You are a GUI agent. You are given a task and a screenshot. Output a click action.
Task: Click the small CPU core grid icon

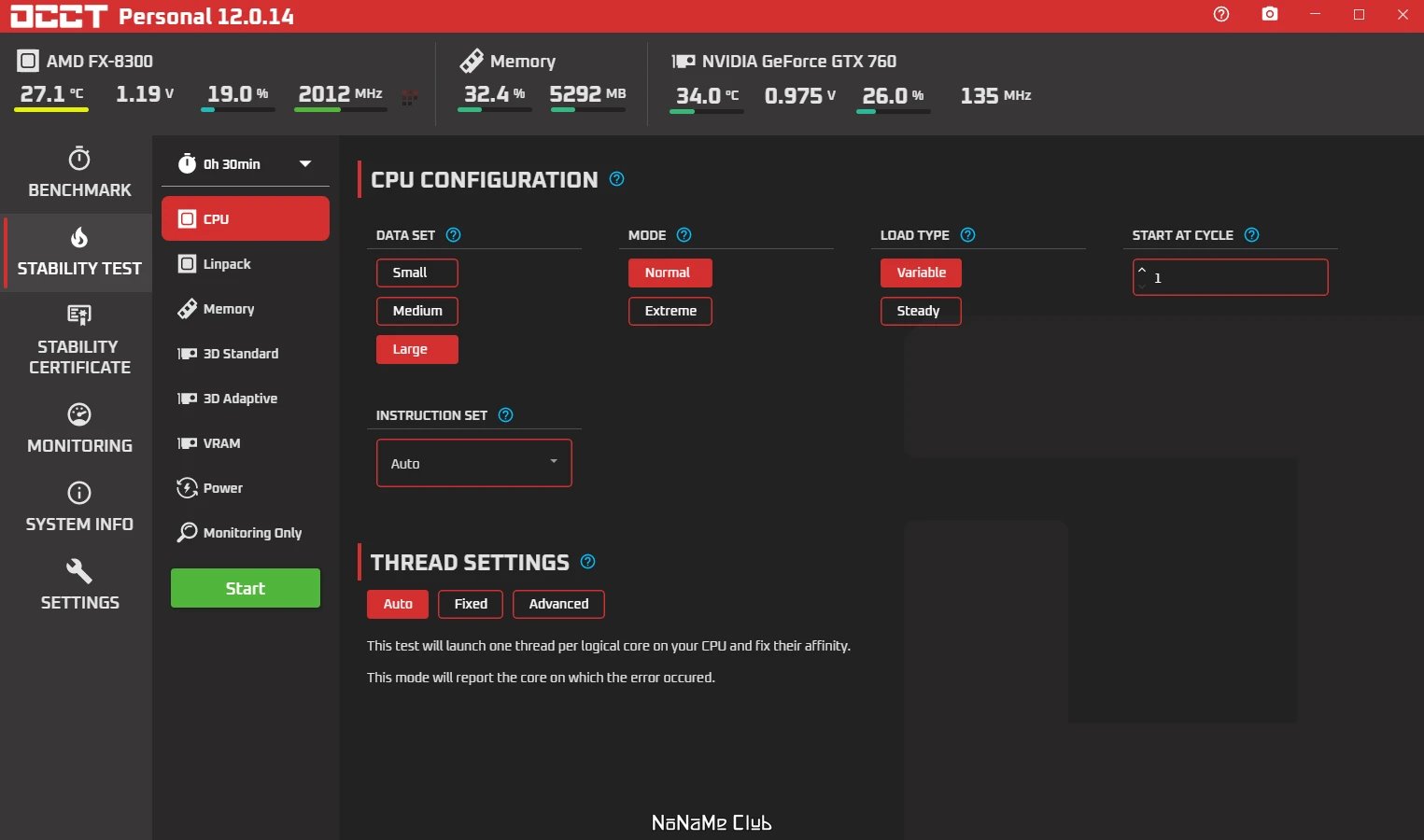[409, 97]
